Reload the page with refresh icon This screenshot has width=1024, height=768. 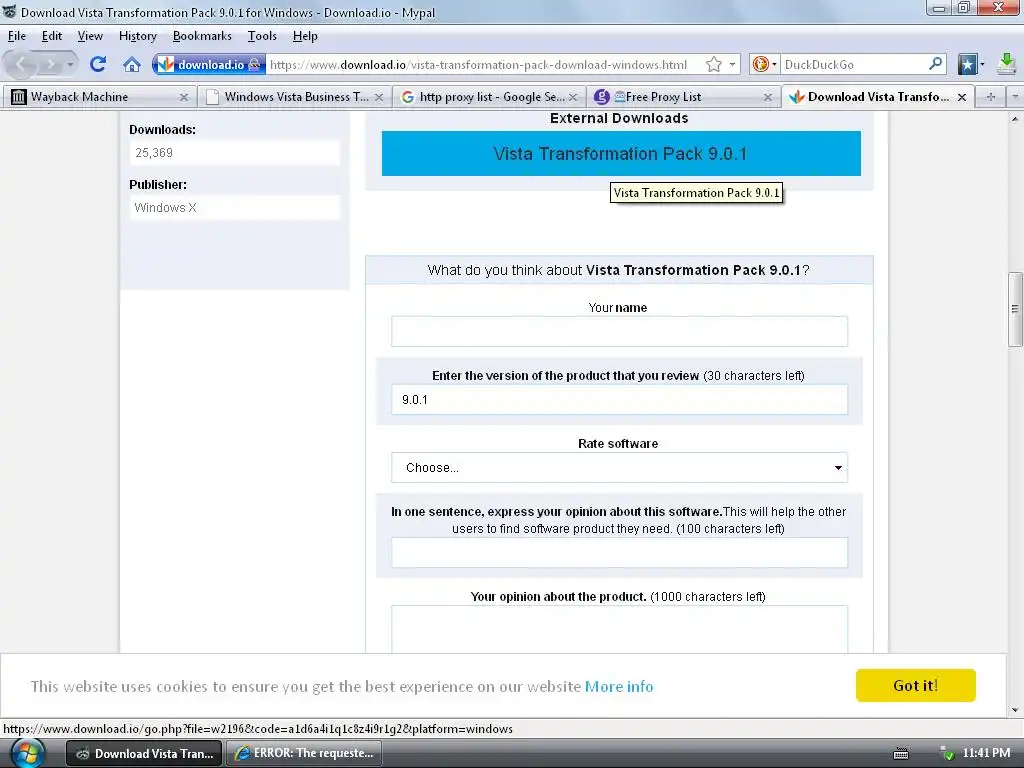tap(98, 64)
